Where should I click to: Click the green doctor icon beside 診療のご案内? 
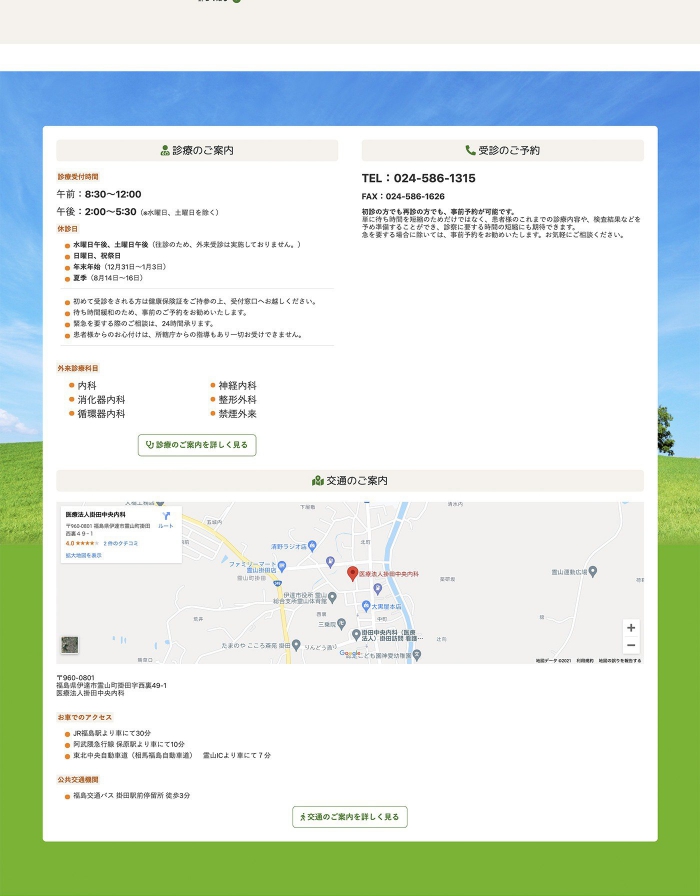tap(165, 150)
